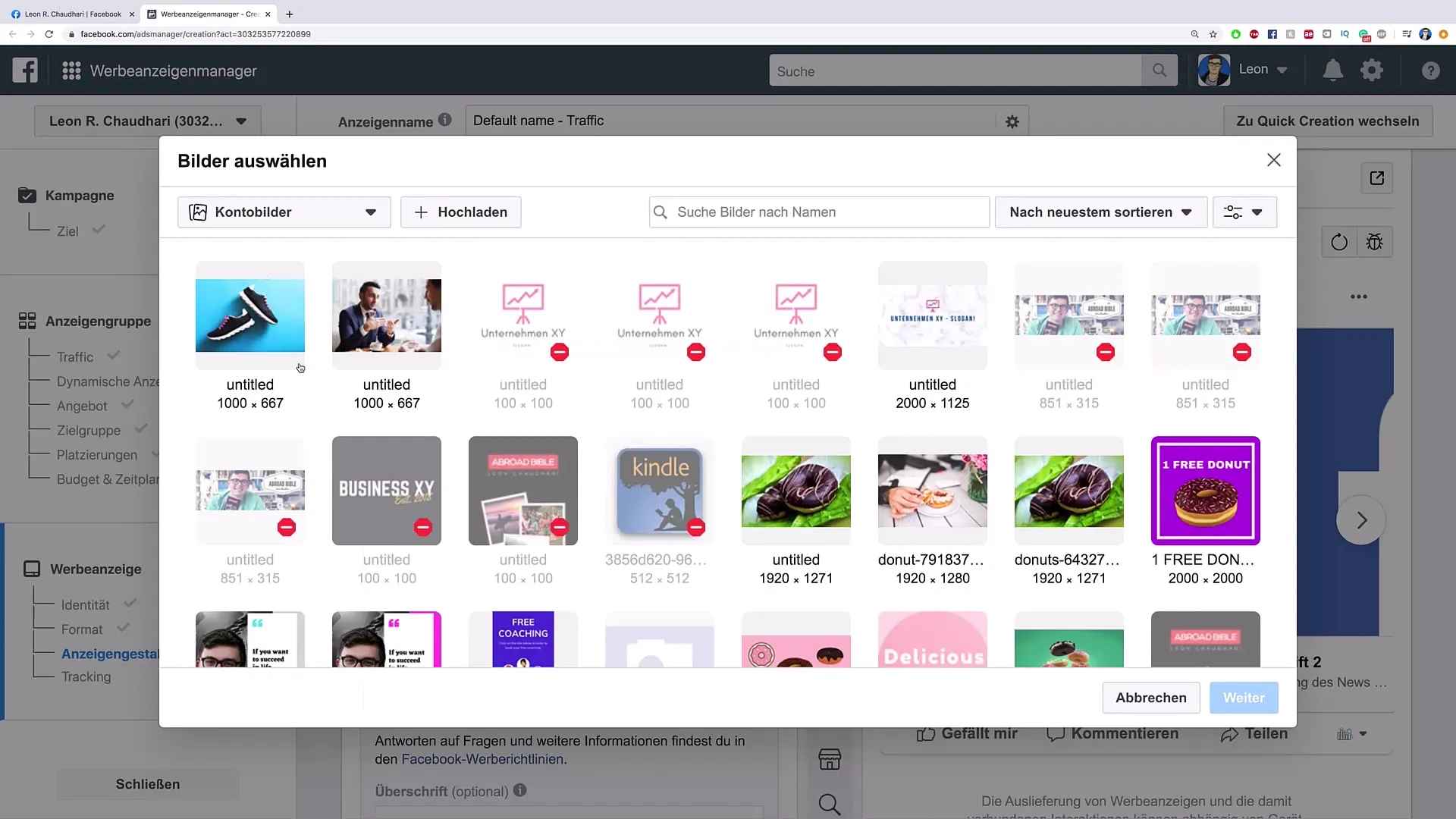
Task: Click the bug report icon
Action: point(1374,242)
